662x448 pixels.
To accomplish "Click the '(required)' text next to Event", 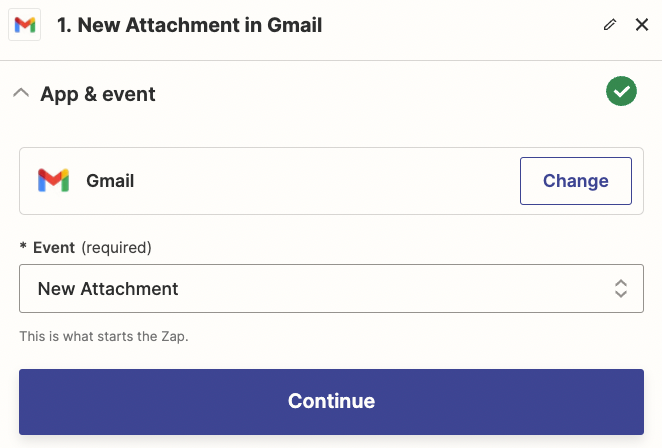I will [116, 247].
